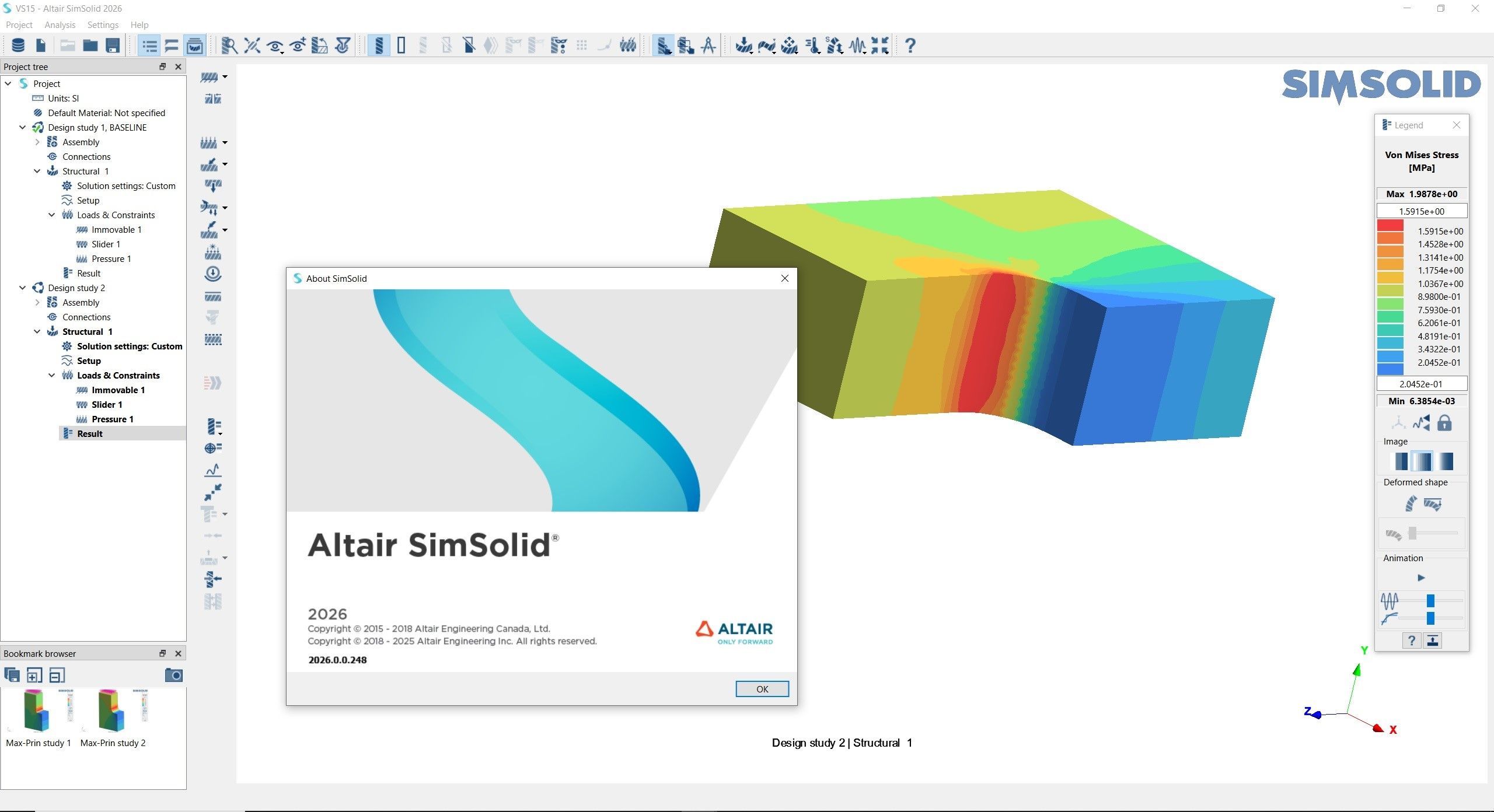Open the Legend lock icon
Viewport: 1494px width, 812px height.
pos(1445,422)
